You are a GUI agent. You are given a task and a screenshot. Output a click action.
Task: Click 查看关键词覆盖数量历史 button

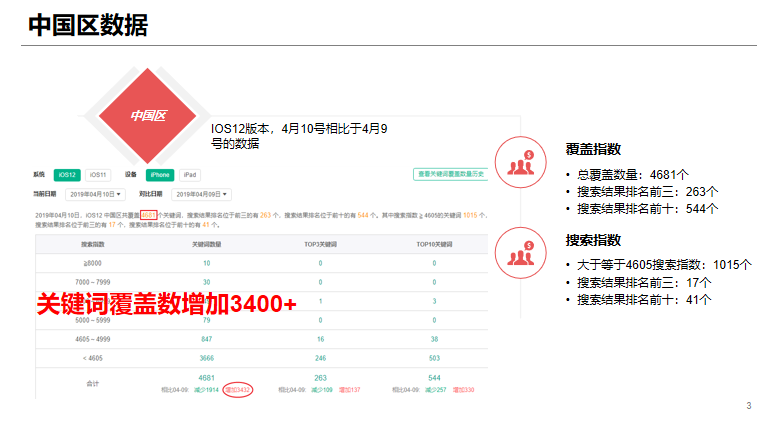pos(450,174)
